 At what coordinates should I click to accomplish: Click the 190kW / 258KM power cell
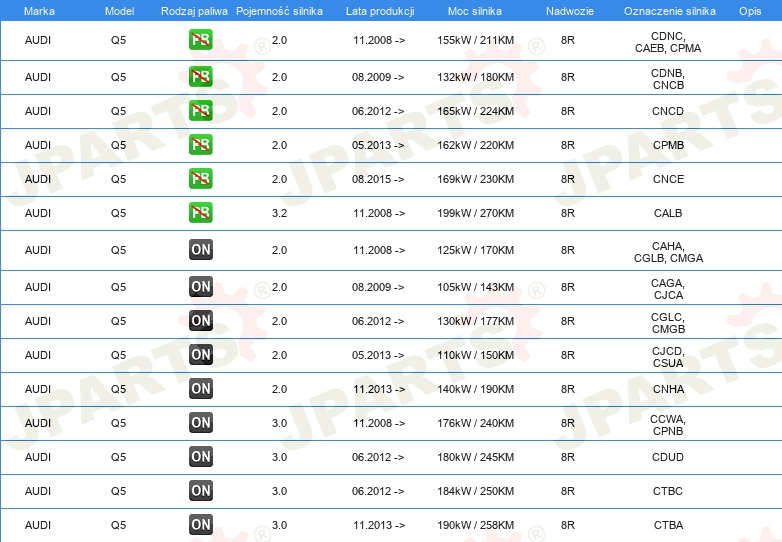coord(475,525)
